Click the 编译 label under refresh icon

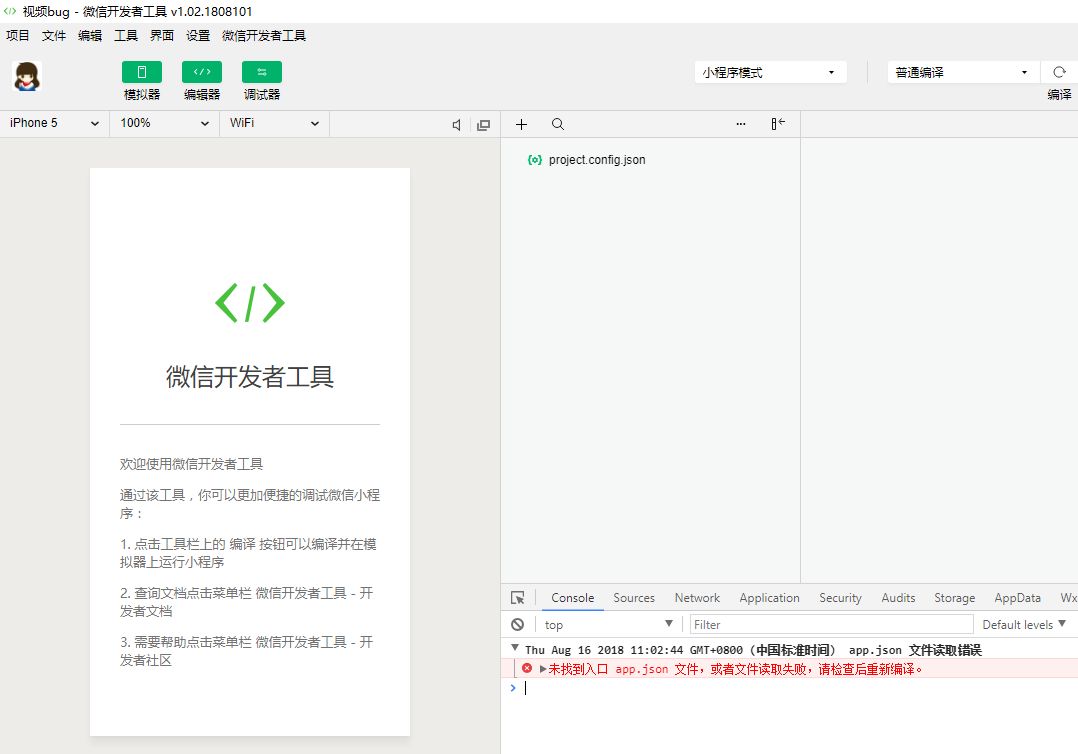pyautogui.click(x=1059, y=94)
